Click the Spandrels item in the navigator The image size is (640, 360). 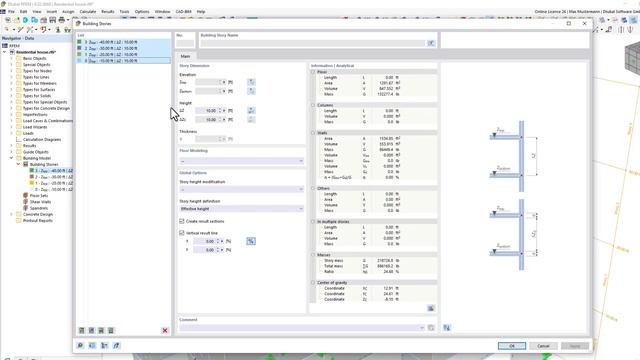(x=39, y=208)
